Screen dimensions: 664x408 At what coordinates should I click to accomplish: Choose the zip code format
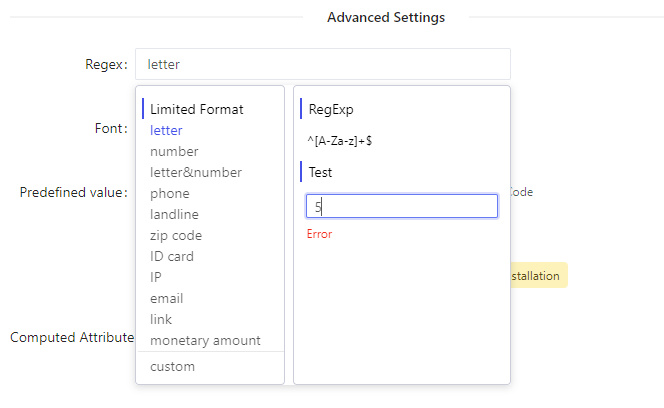coord(176,236)
